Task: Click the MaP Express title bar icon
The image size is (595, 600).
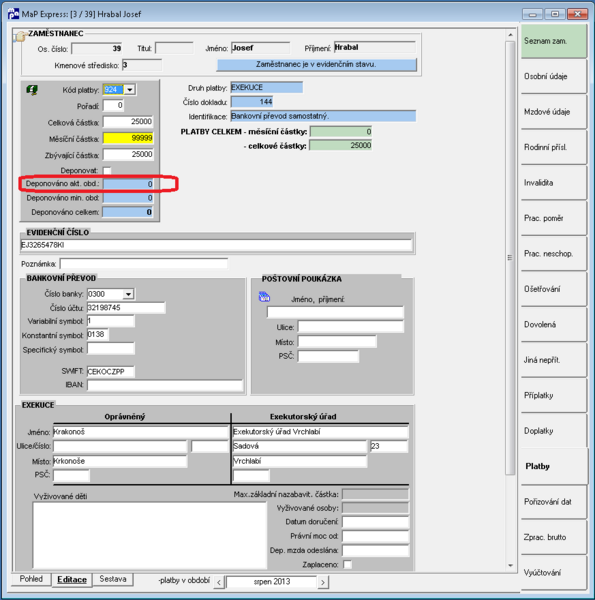Action: [13, 14]
